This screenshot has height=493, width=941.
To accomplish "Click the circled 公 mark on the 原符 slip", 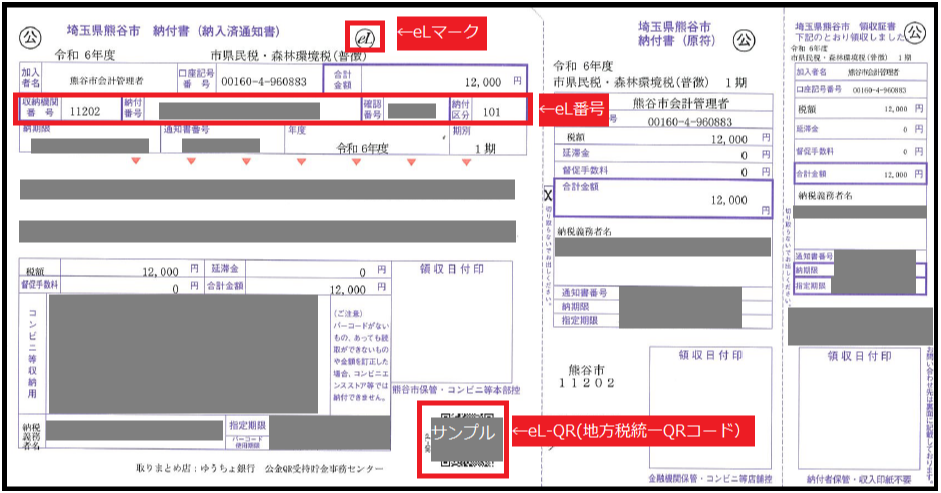I will click(744, 40).
